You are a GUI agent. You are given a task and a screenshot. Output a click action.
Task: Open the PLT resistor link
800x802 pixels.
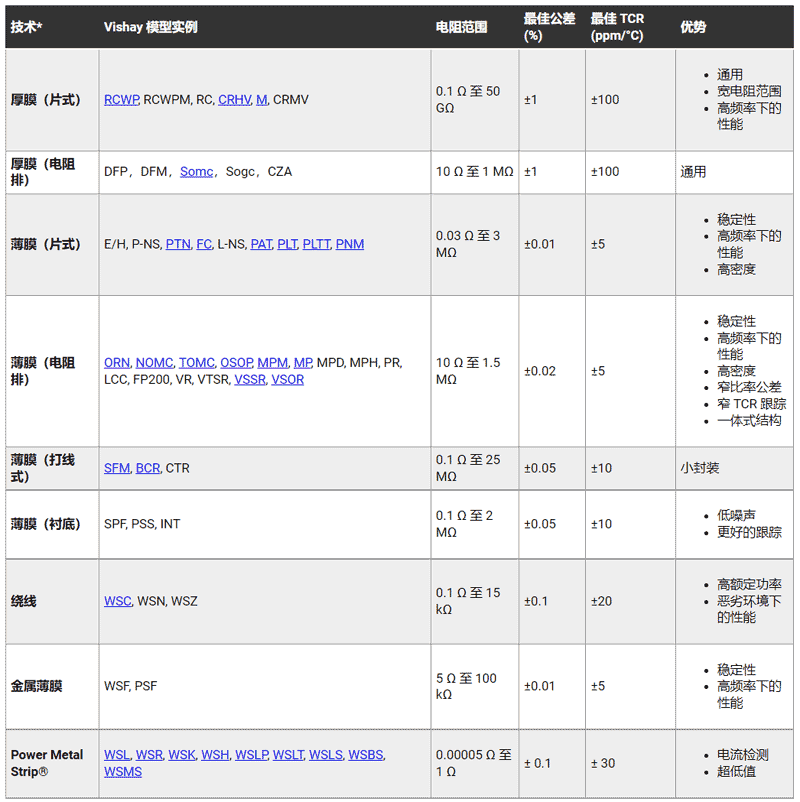(287, 244)
